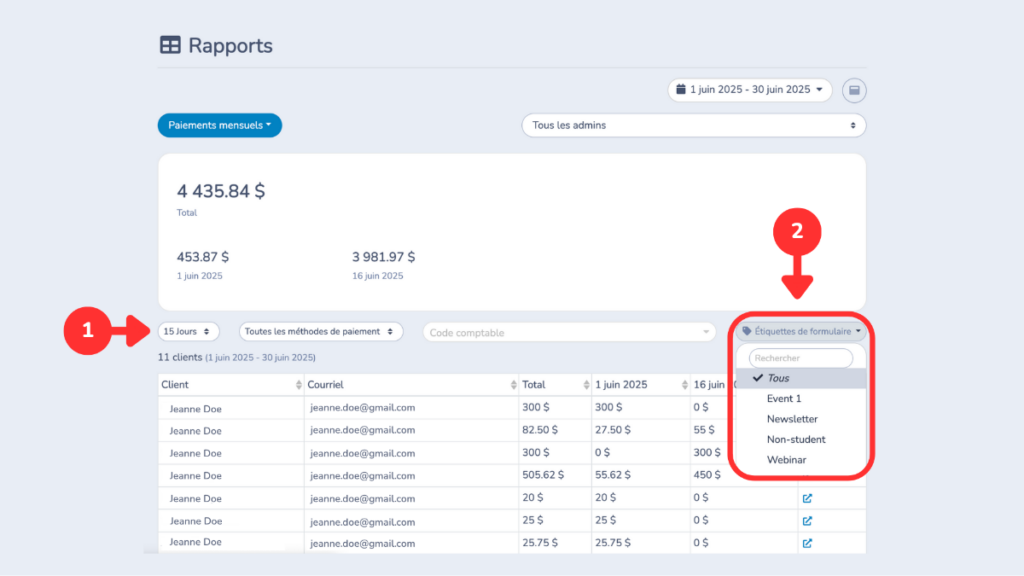Viewport: 1024px width, 576px height.
Task: Sort table by Total column arrows
Action: tap(582, 385)
